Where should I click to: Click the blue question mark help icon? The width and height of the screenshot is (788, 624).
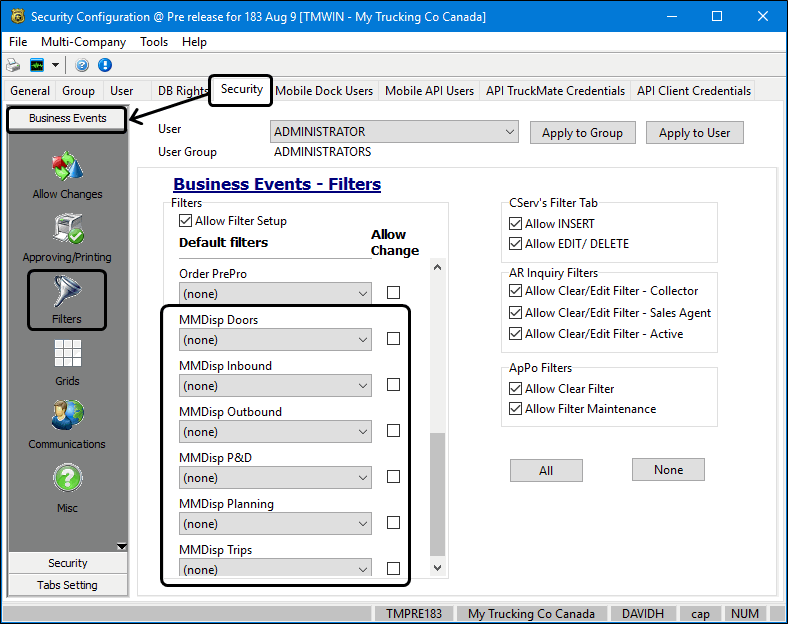coord(82,65)
